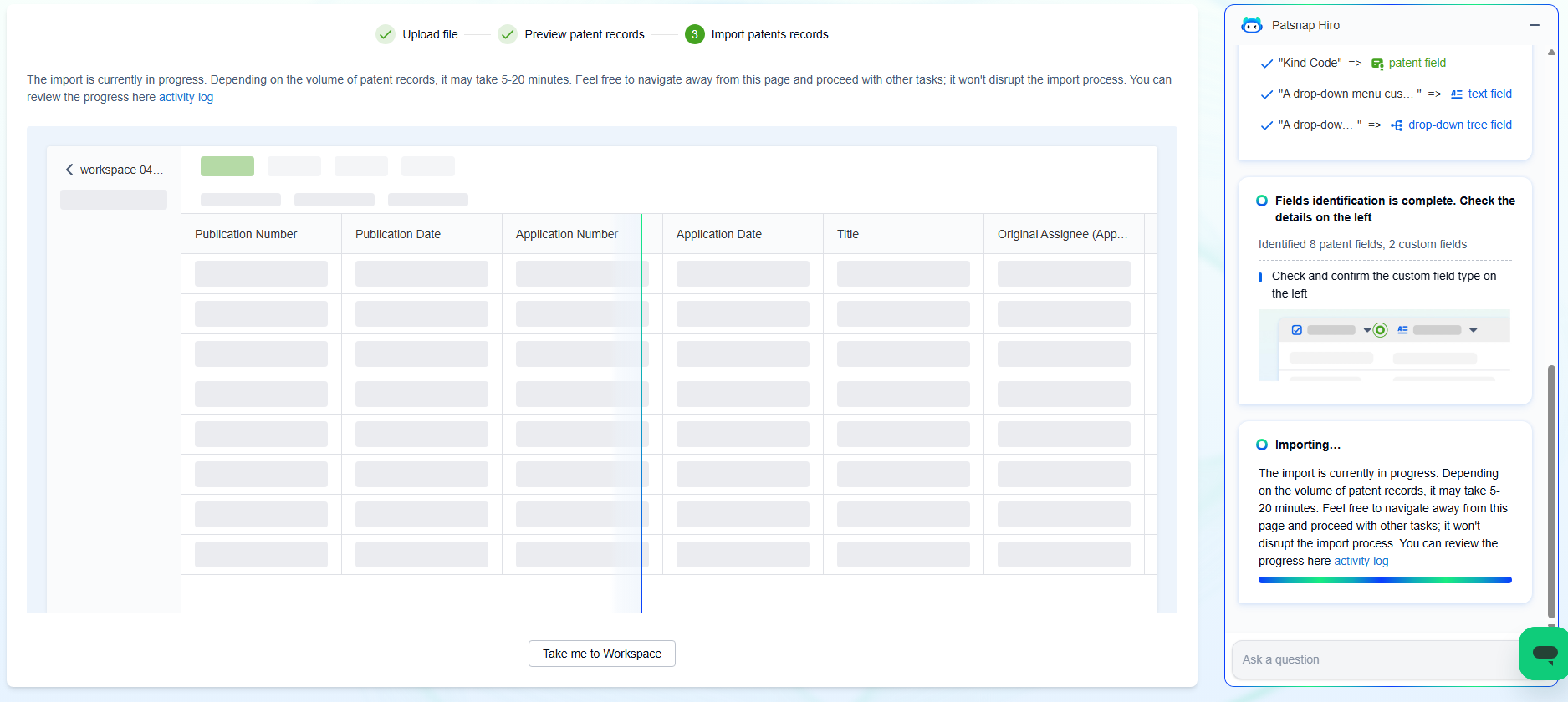Click the Publication Number column header
This screenshot has height=702, width=1568.
pyautogui.click(x=246, y=234)
